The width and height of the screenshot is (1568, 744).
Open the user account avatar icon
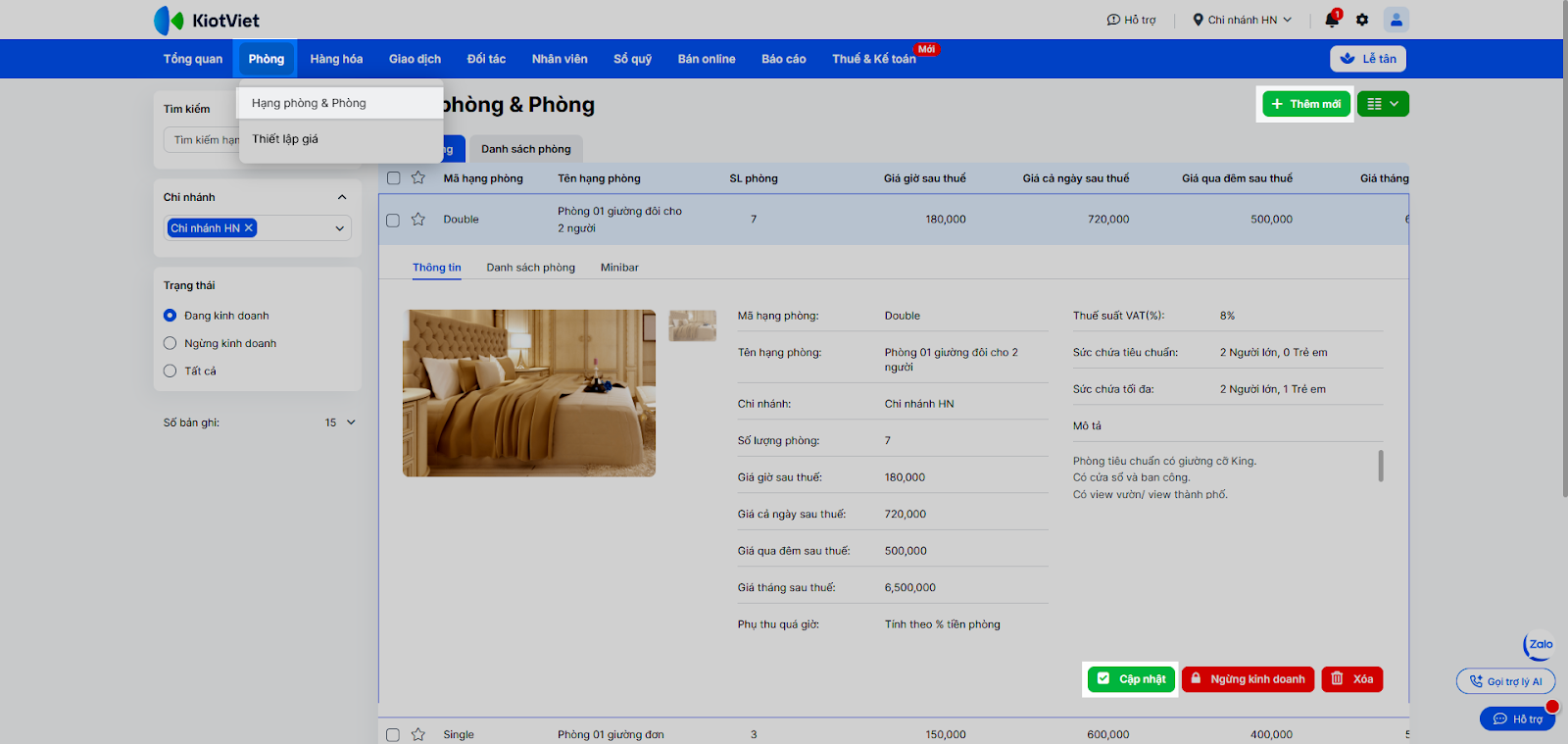1396,20
